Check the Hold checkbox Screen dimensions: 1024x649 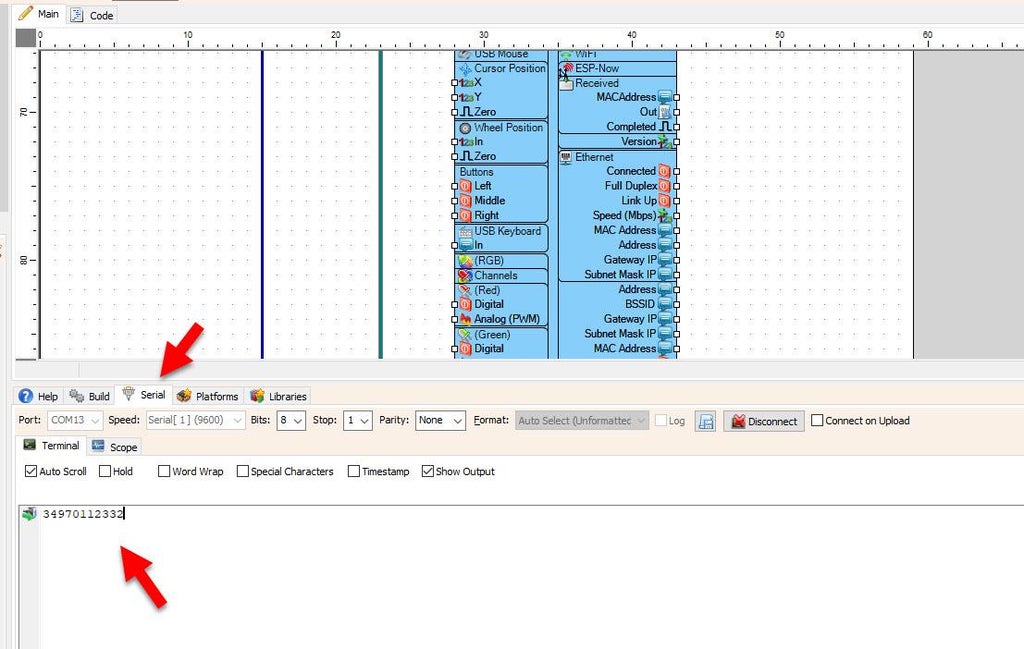point(104,471)
